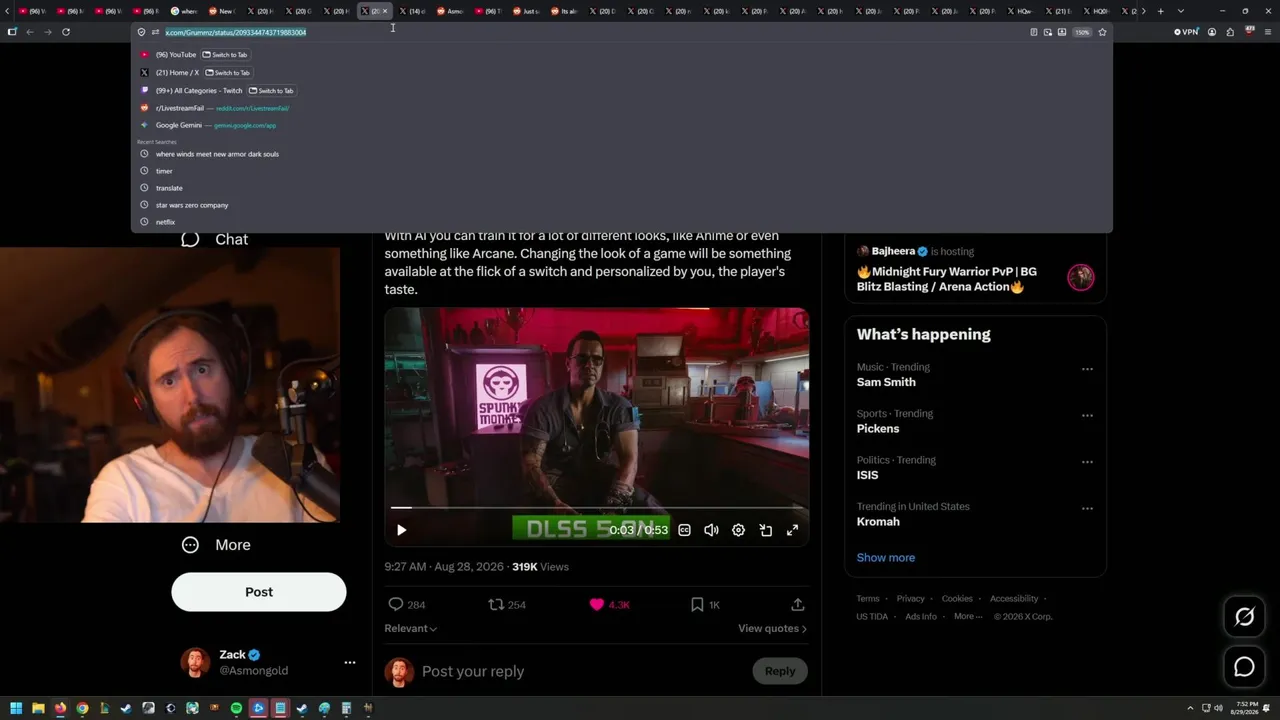The height and width of the screenshot is (720, 1280).
Task: Toggle picture-in-picture for the video
Action: (765, 530)
